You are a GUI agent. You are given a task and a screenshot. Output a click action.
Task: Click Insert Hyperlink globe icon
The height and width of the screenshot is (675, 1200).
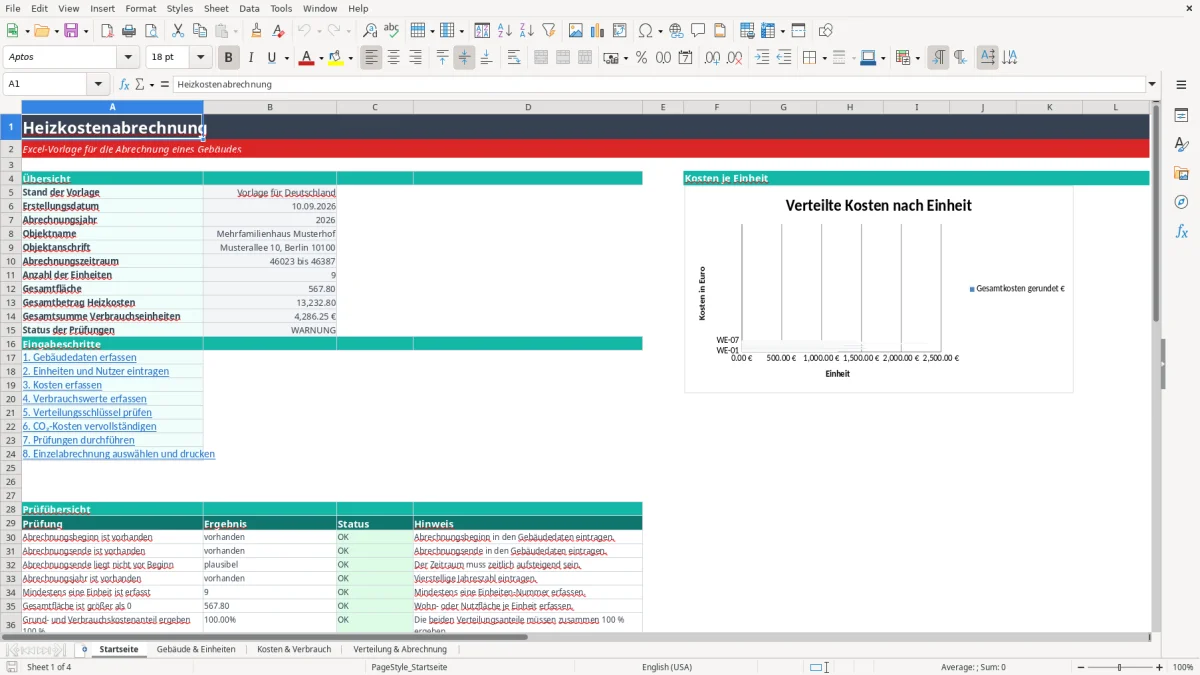point(676,31)
